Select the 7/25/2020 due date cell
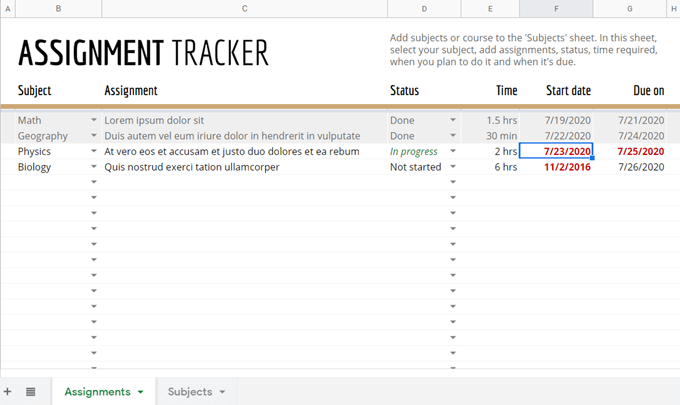Screen dimensions: 680x405 point(630,151)
